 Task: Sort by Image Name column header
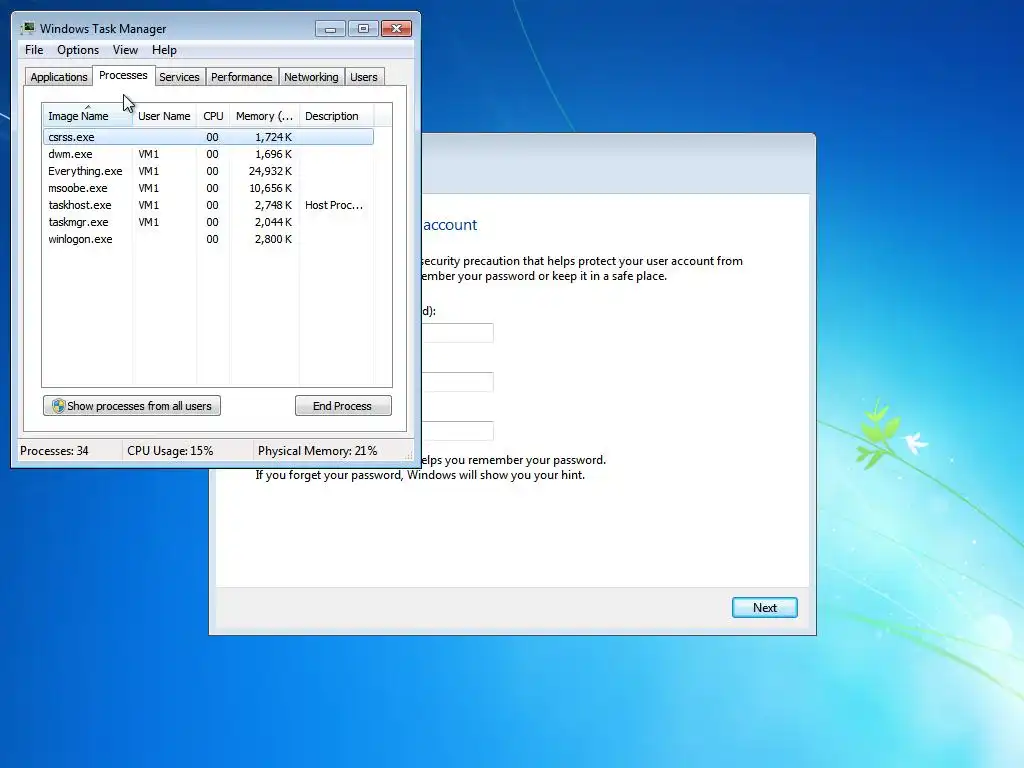(88, 116)
